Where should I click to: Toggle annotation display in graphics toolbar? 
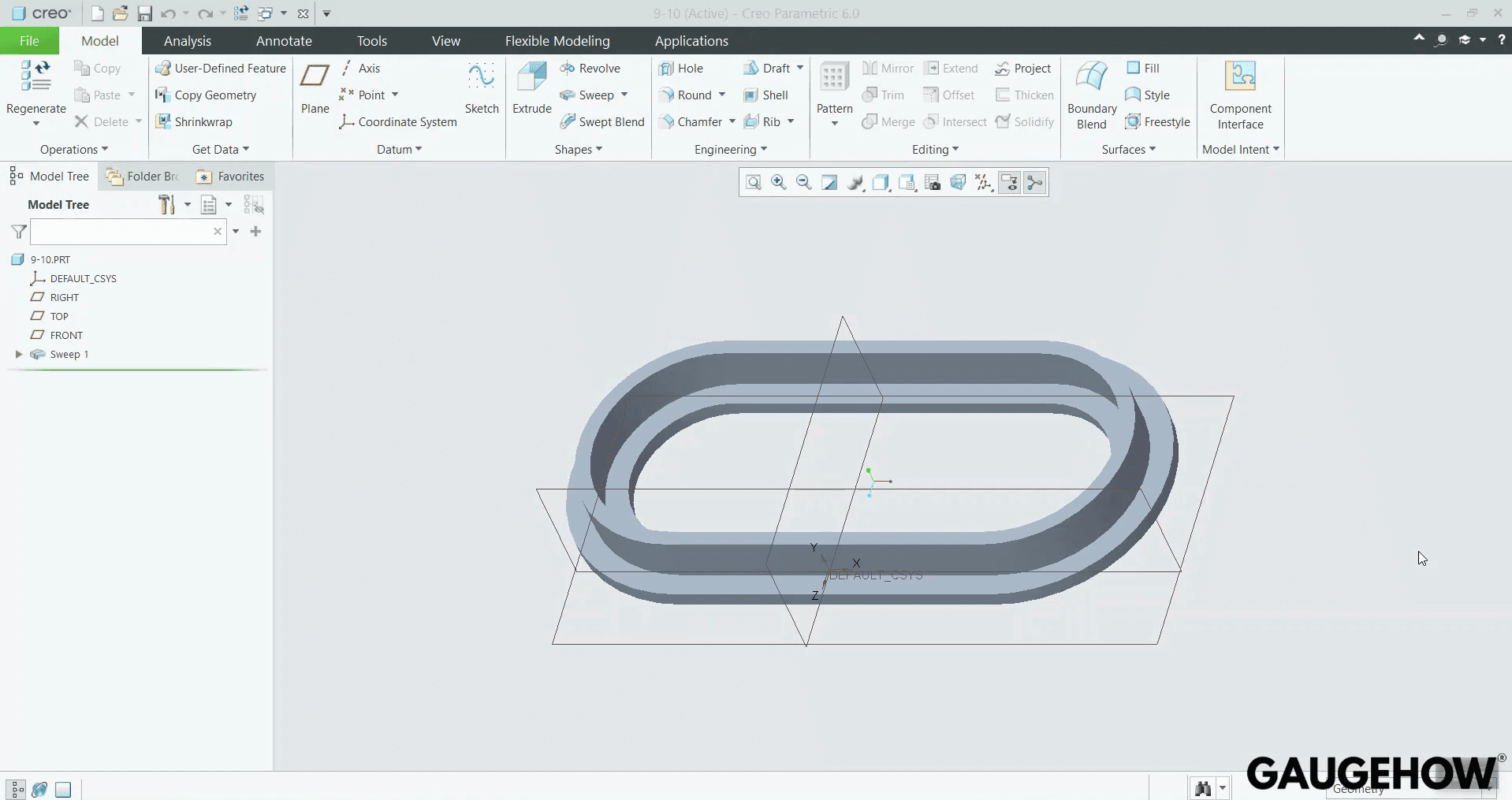pyautogui.click(x=1010, y=182)
